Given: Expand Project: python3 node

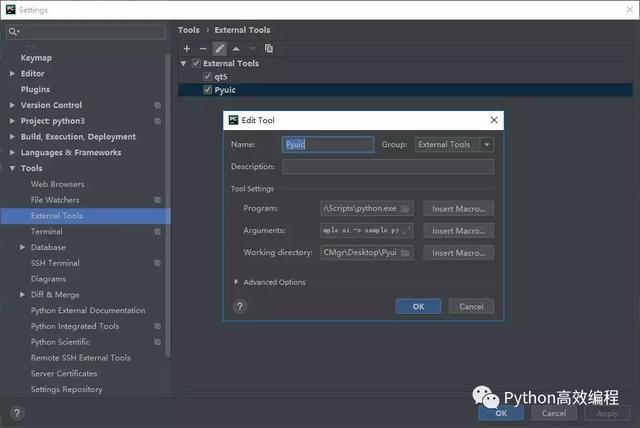Looking at the screenshot, I should (x=12, y=121).
